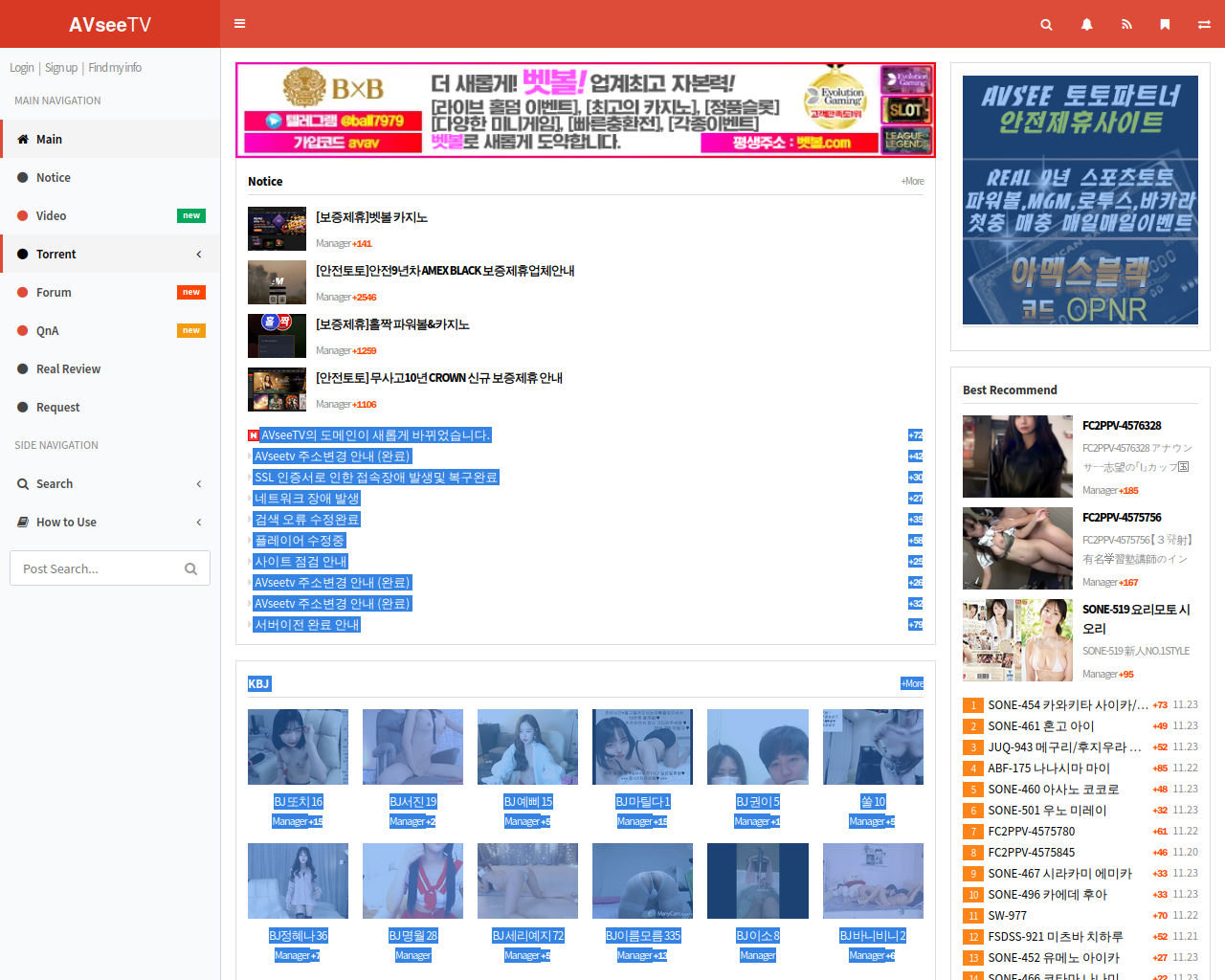Open the search icon in the top header
This screenshot has width=1225, height=980.
coord(1046,24)
